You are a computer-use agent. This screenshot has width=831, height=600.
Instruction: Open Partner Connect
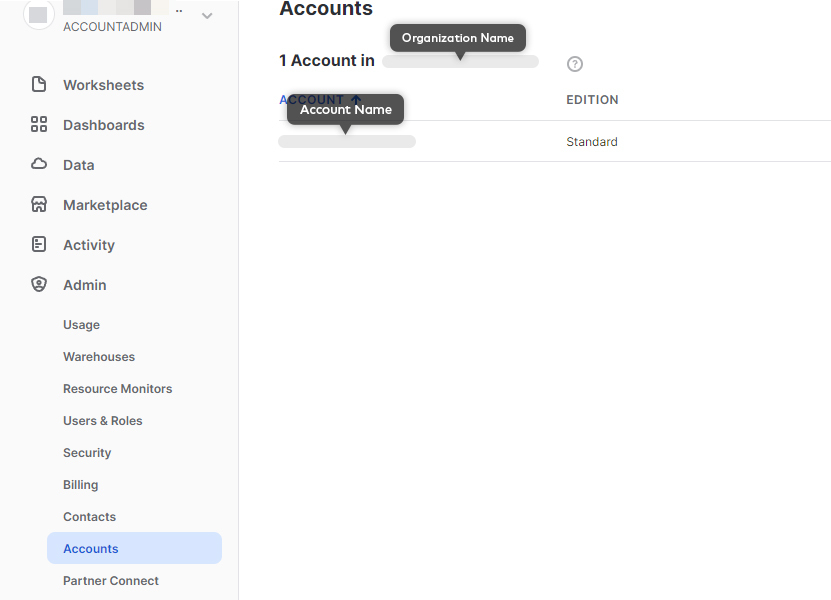point(110,581)
